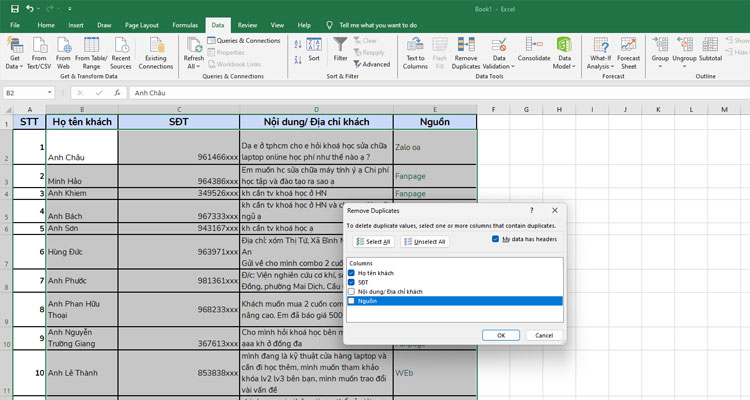This screenshot has height=400, width=750.
Task: Open What-If Analysis
Action: (601, 53)
